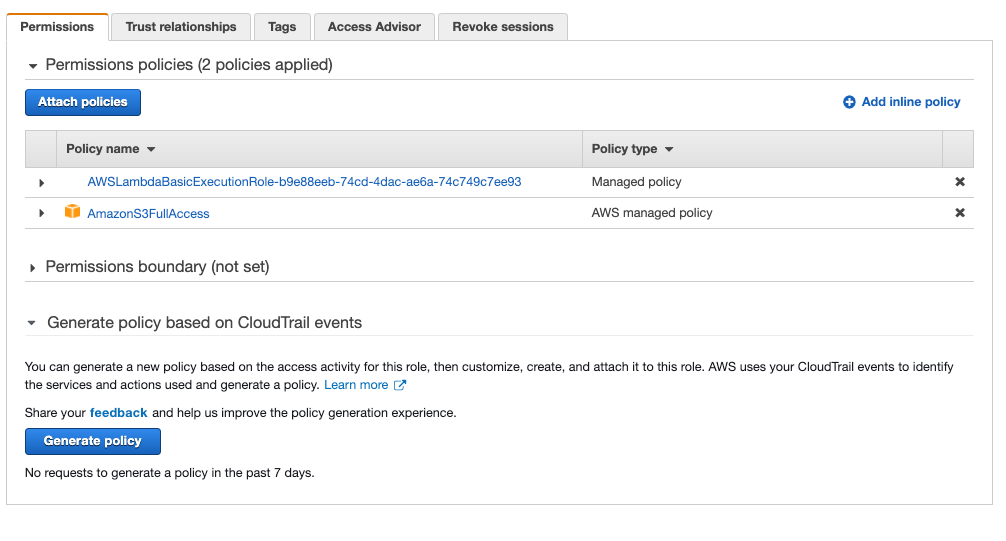
Task: Collapse Generate policy based on CloudTrail events
Action: (33, 324)
